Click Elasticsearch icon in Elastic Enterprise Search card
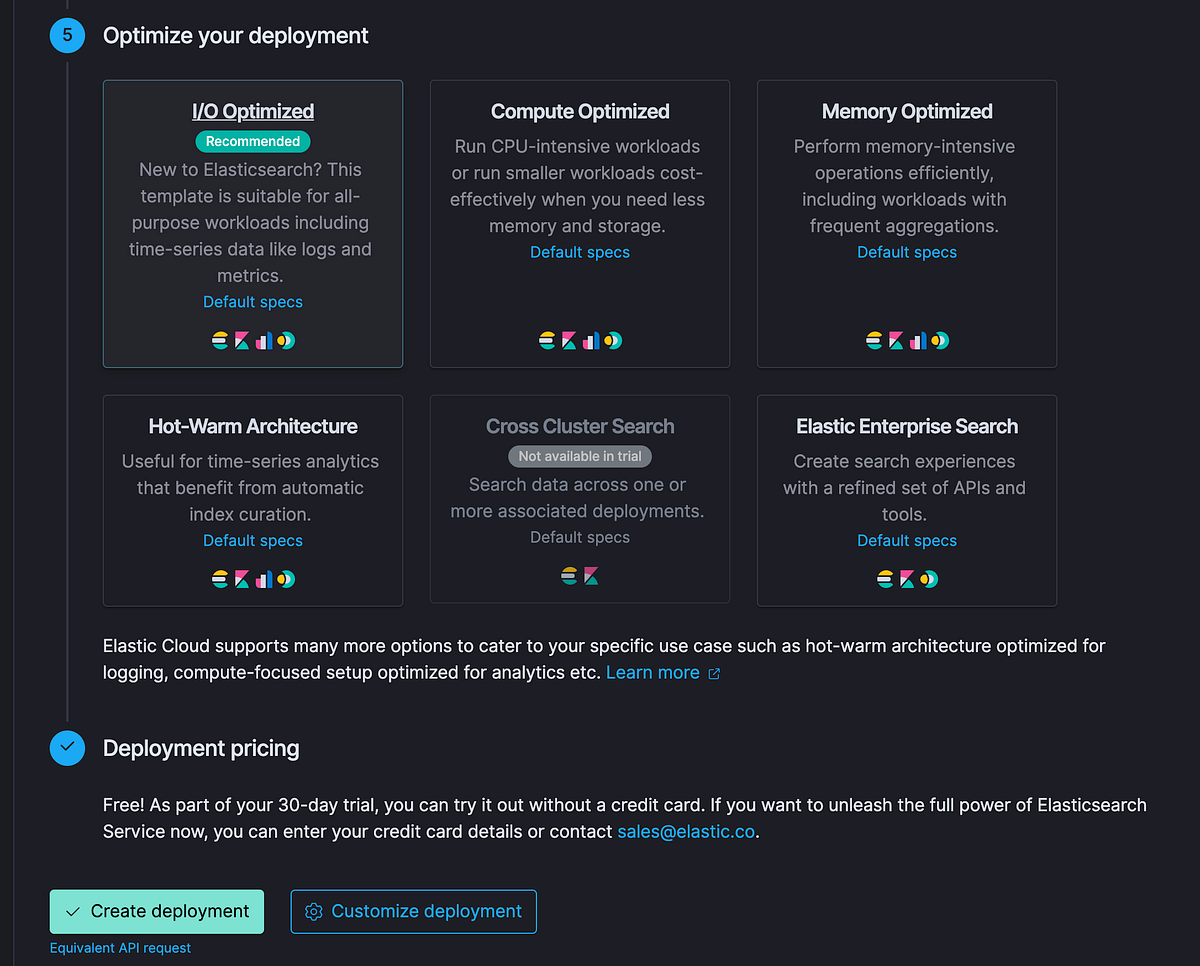This screenshot has height=966, width=1200. coord(886,579)
